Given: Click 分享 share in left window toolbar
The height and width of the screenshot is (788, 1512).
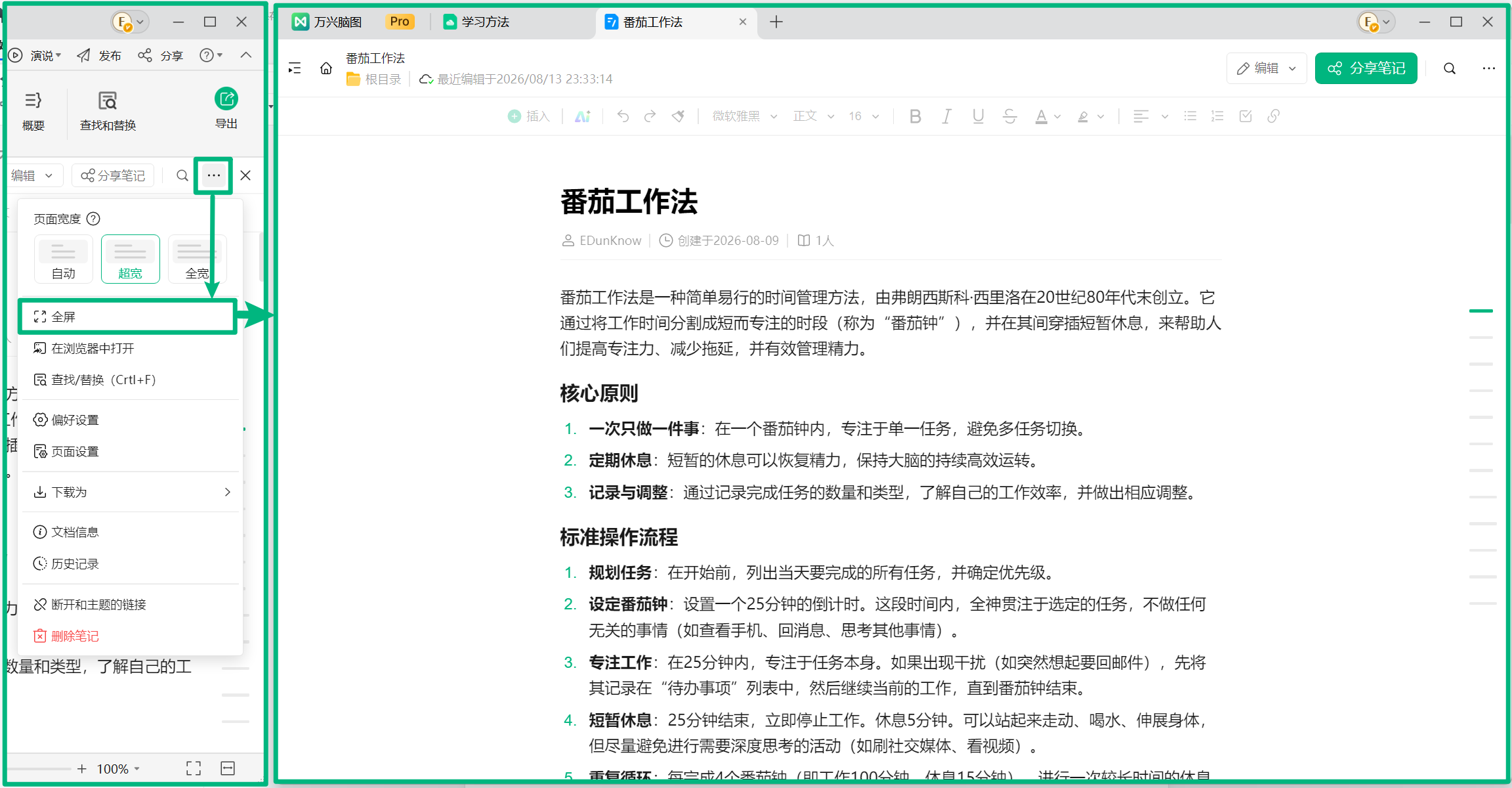Looking at the screenshot, I should 161,56.
